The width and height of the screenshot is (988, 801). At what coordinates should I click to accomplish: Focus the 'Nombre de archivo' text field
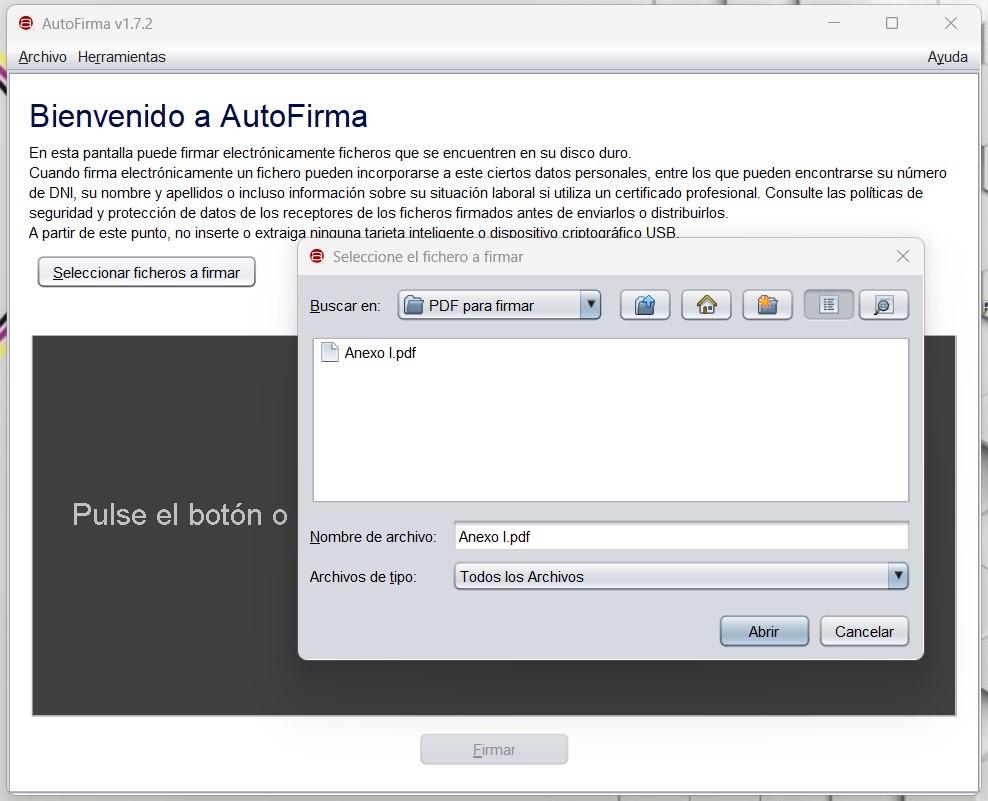(681, 537)
